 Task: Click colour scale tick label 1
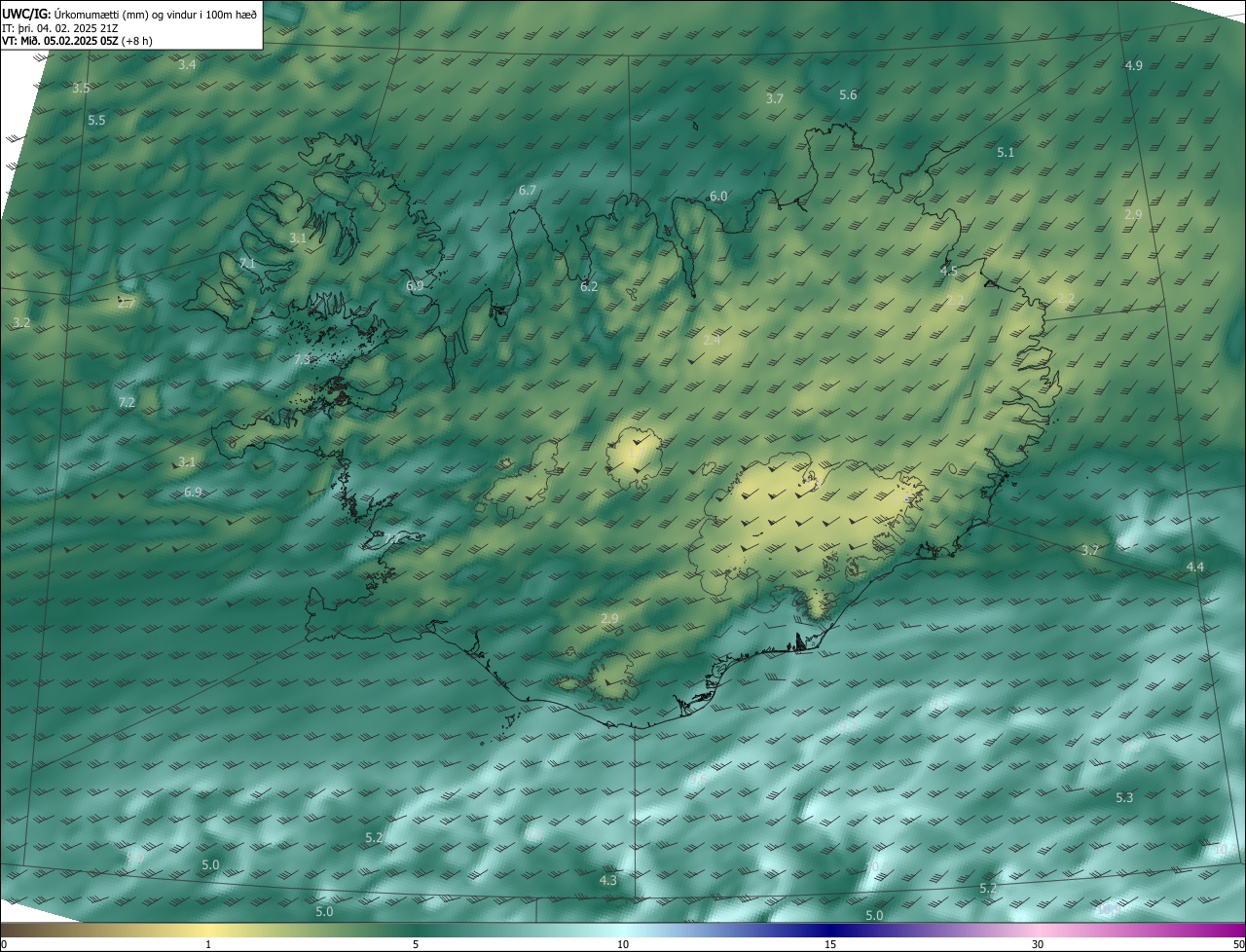coord(208,944)
